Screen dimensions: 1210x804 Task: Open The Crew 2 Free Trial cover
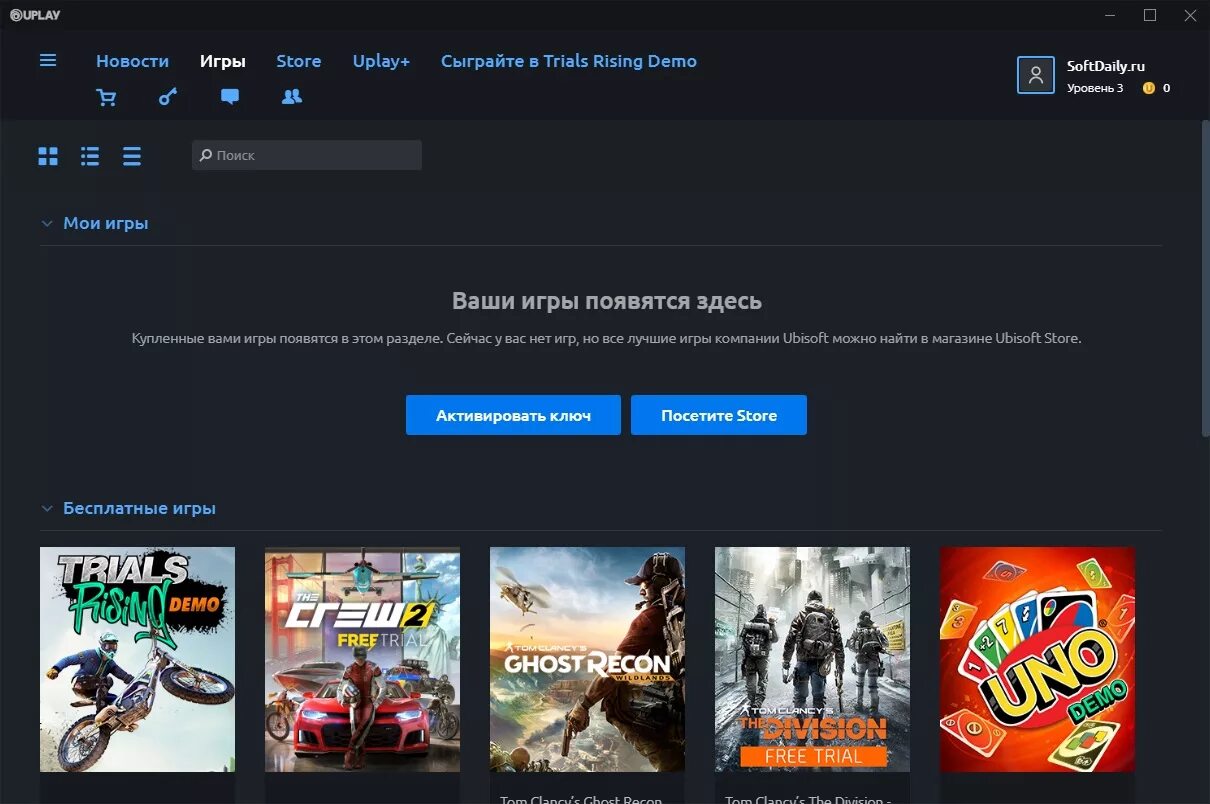coord(362,659)
